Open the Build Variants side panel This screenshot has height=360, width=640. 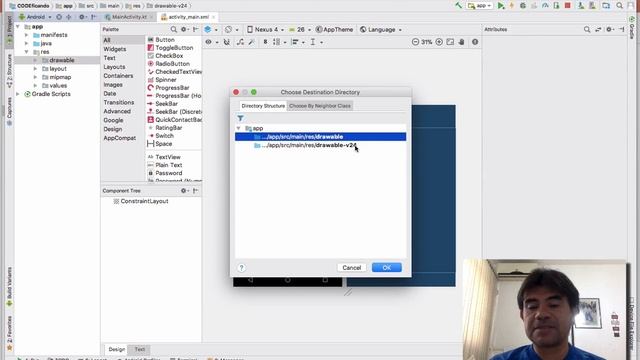[9, 287]
